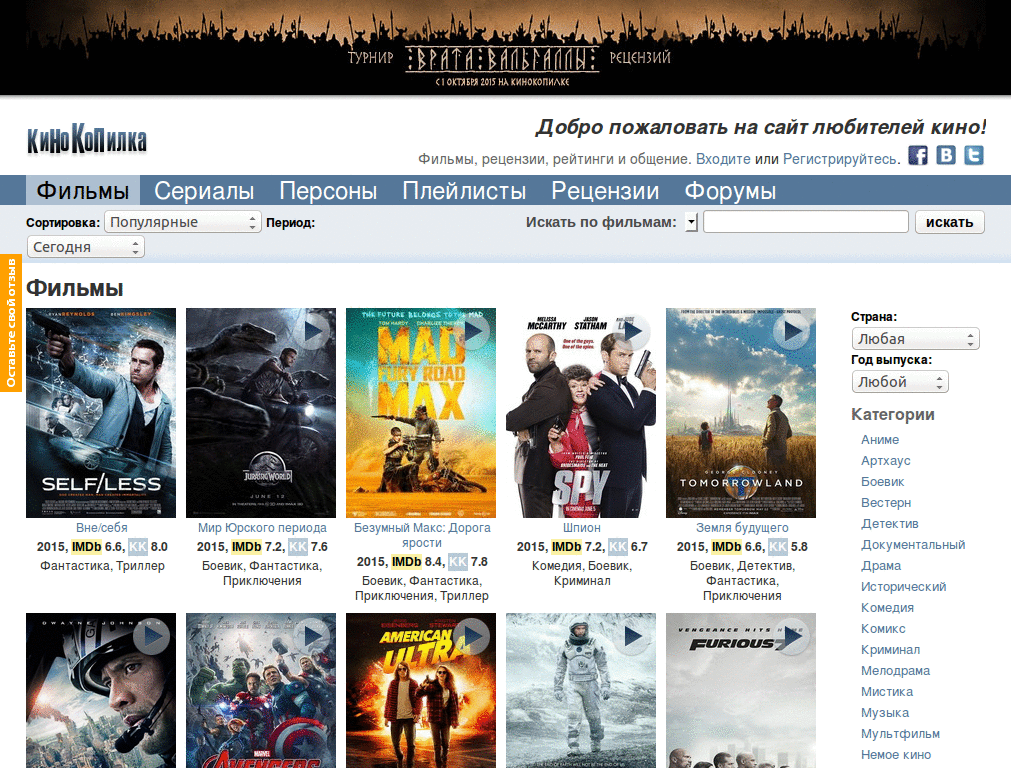Click the film search input field
Image resolution: width=1024 pixels, height=768 pixels.
tap(806, 222)
